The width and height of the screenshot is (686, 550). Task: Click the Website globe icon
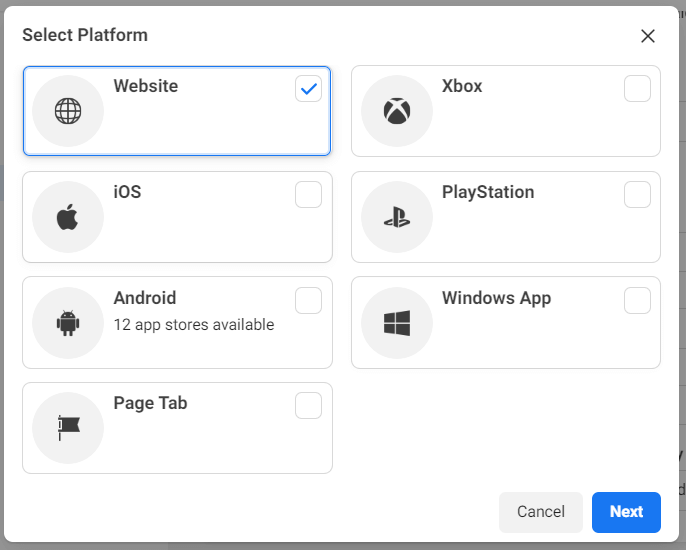[68, 111]
